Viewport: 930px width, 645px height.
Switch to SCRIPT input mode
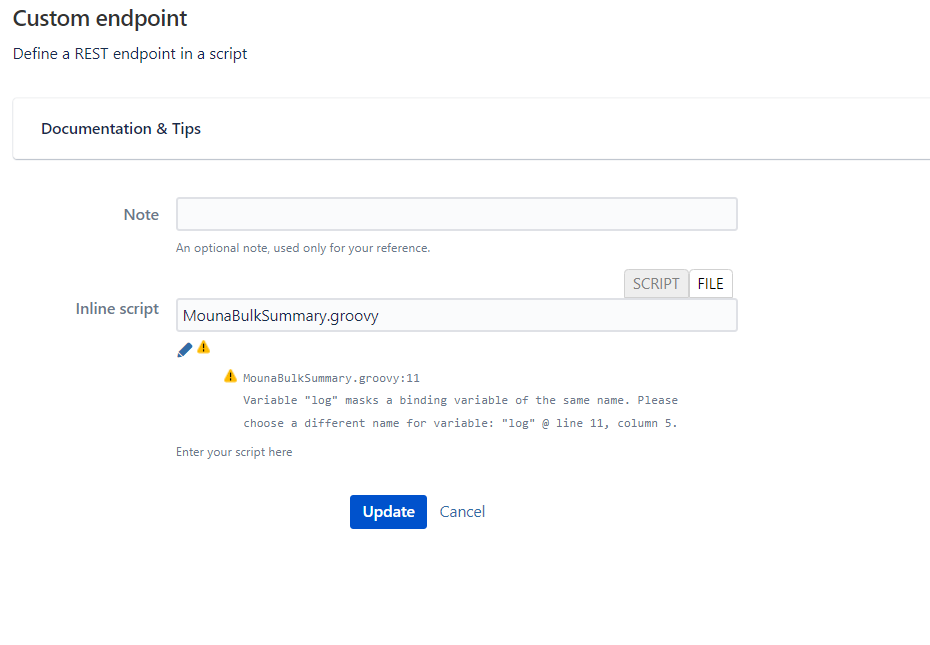click(656, 284)
